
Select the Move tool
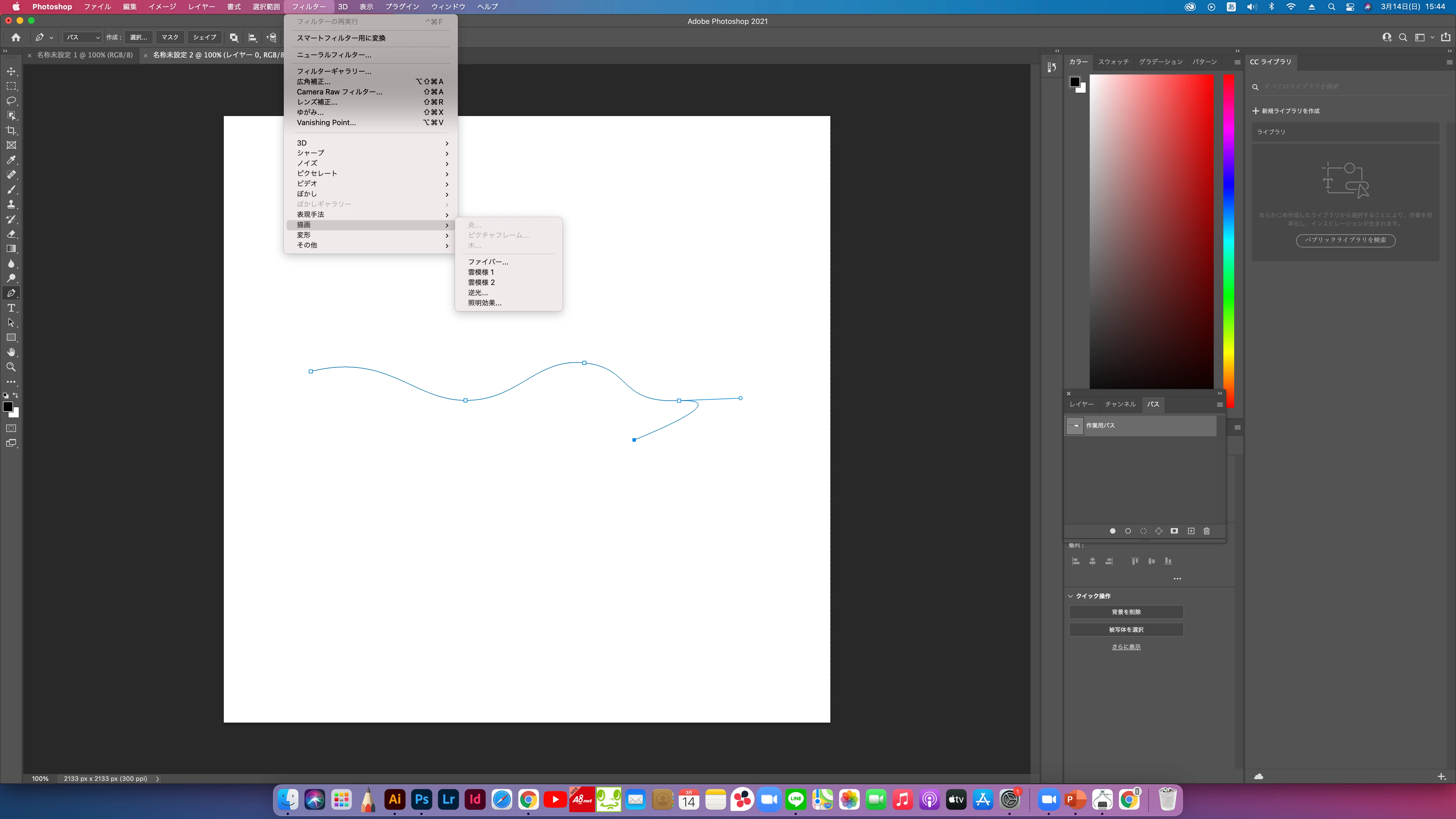pyautogui.click(x=11, y=71)
